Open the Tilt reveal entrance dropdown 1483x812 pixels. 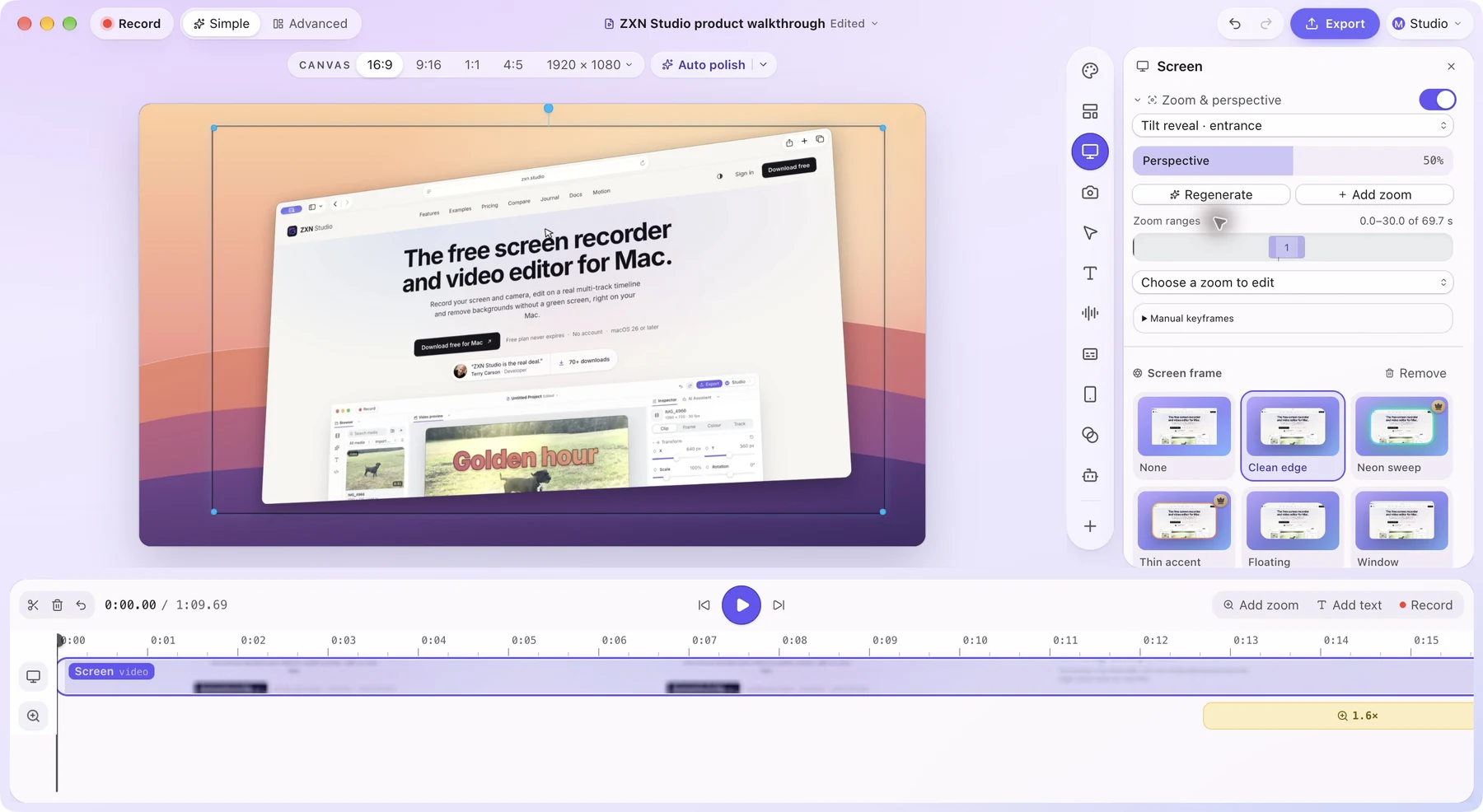[x=1293, y=126]
